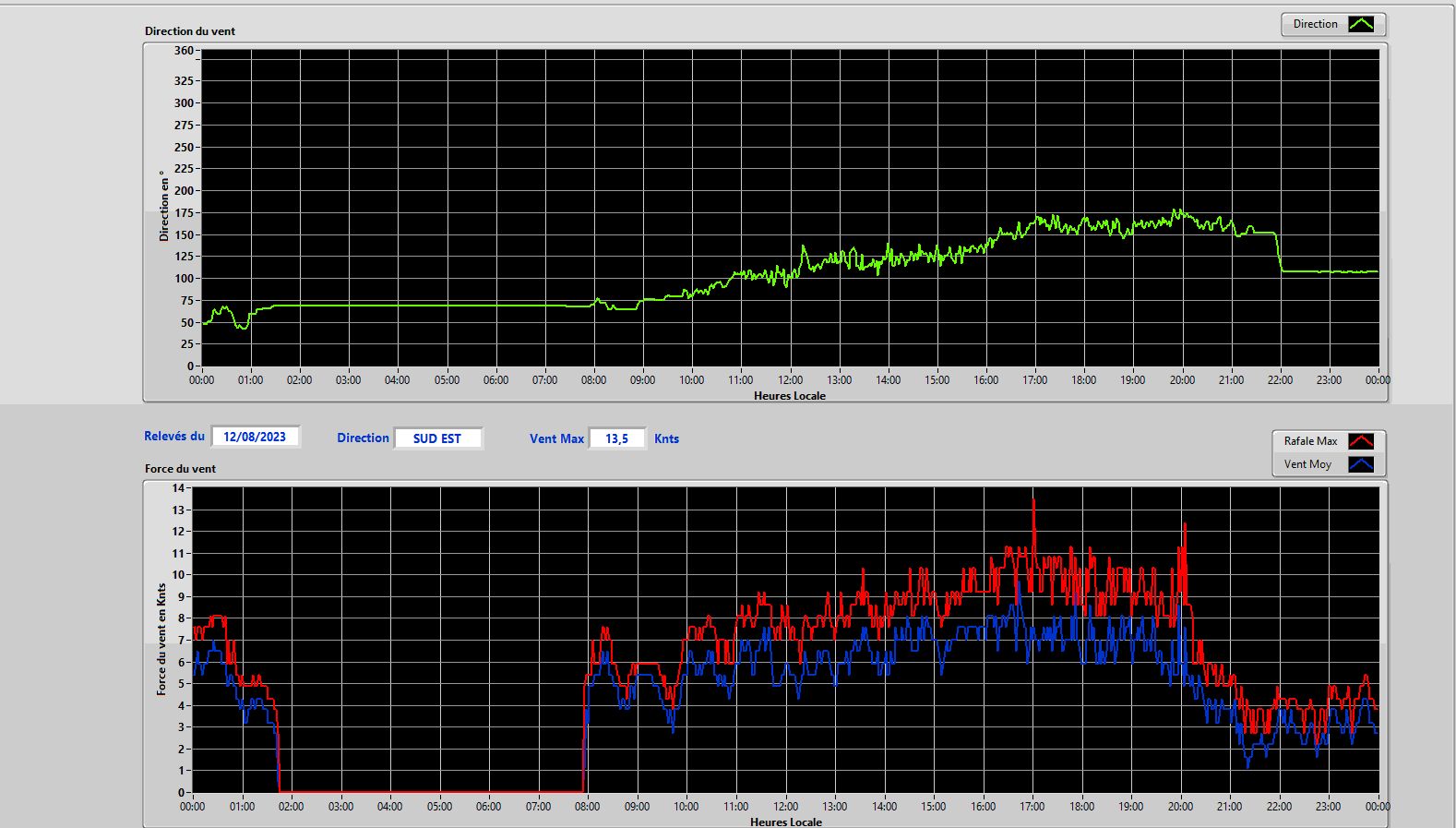Click 08:00 tick on the force chart axis

point(587,806)
